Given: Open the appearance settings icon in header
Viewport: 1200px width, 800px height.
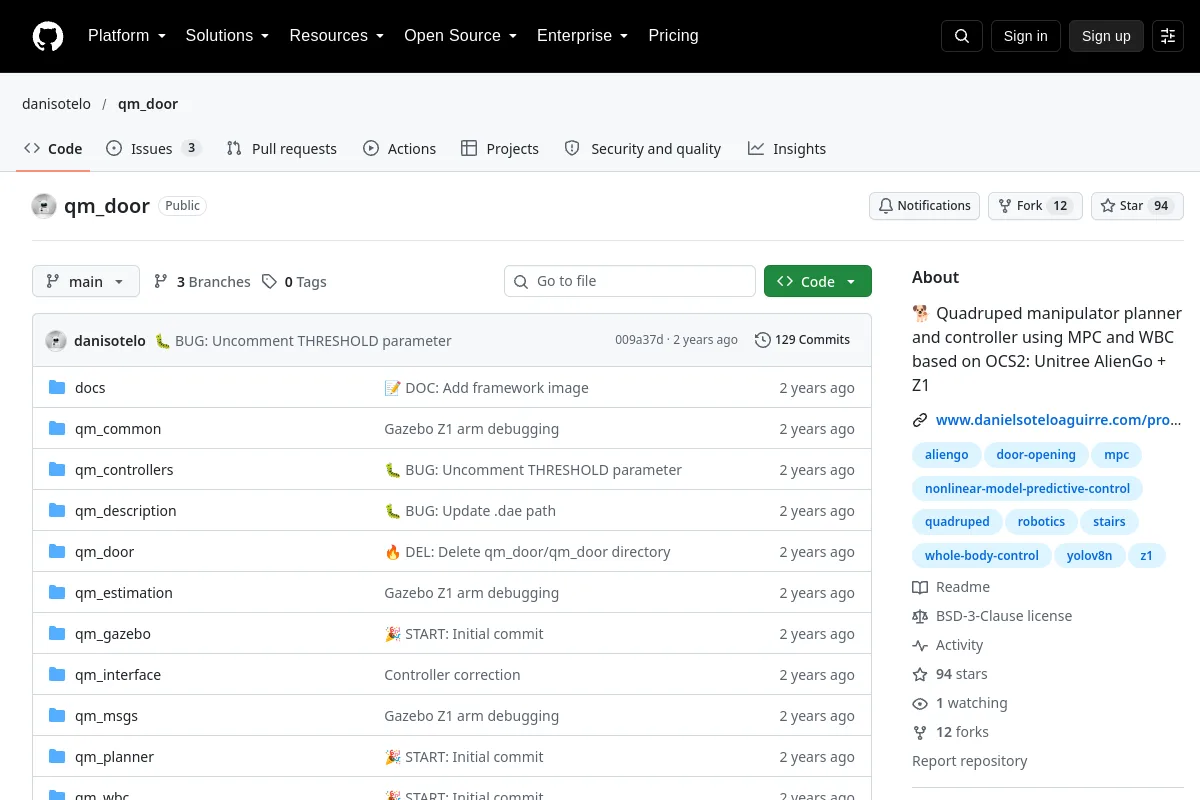Looking at the screenshot, I should [x=1168, y=36].
